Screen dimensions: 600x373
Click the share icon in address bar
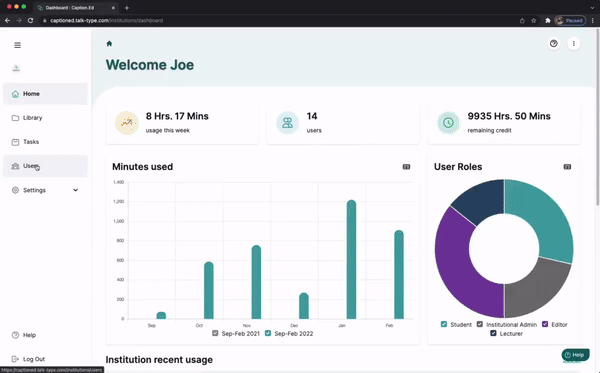point(522,21)
